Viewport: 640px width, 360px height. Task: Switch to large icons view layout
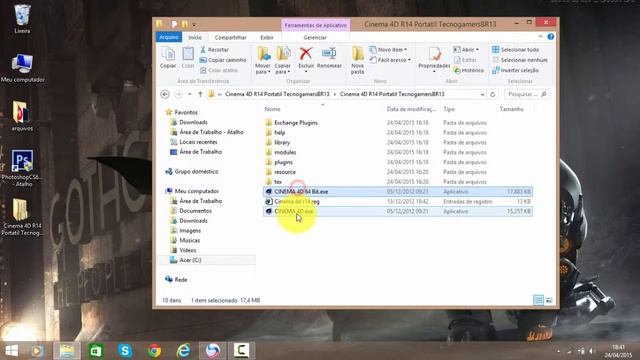[x=549, y=300]
